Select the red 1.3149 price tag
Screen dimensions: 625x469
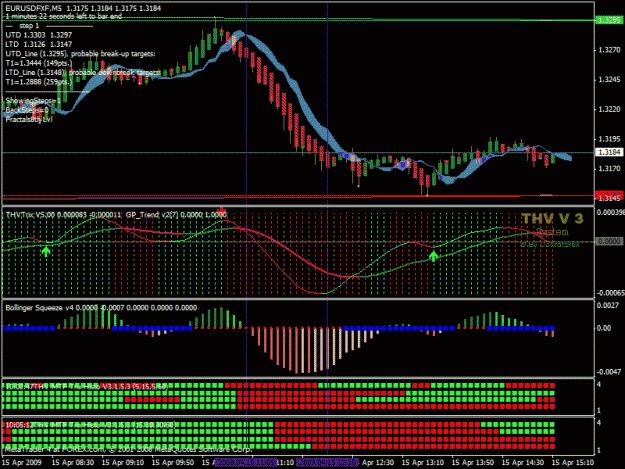click(609, 195)
